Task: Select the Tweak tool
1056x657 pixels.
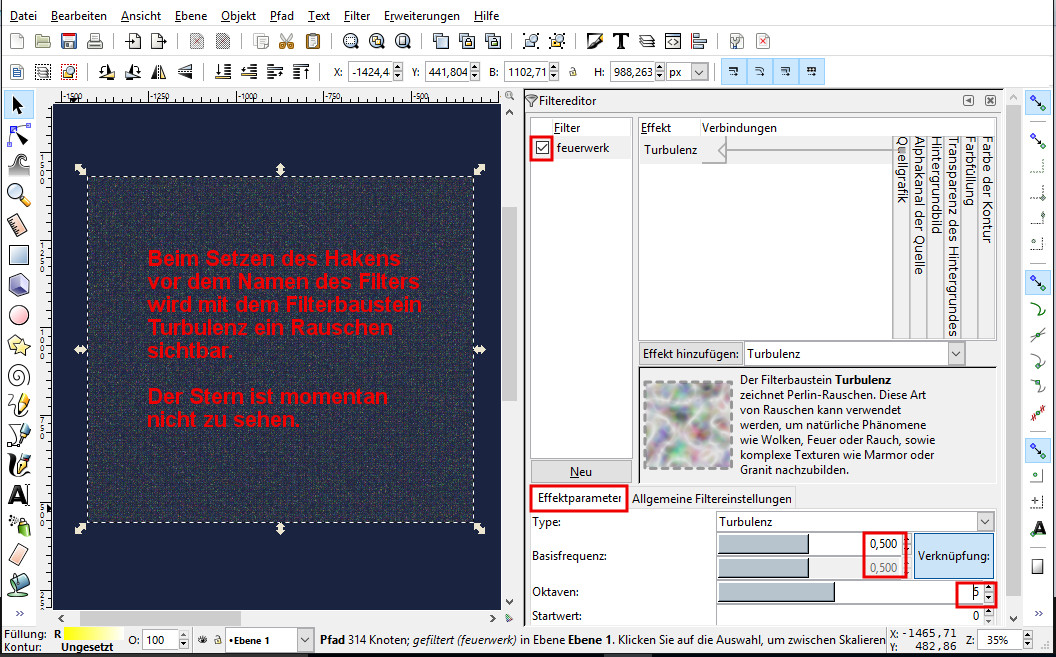Action: [x=18, y=165]
